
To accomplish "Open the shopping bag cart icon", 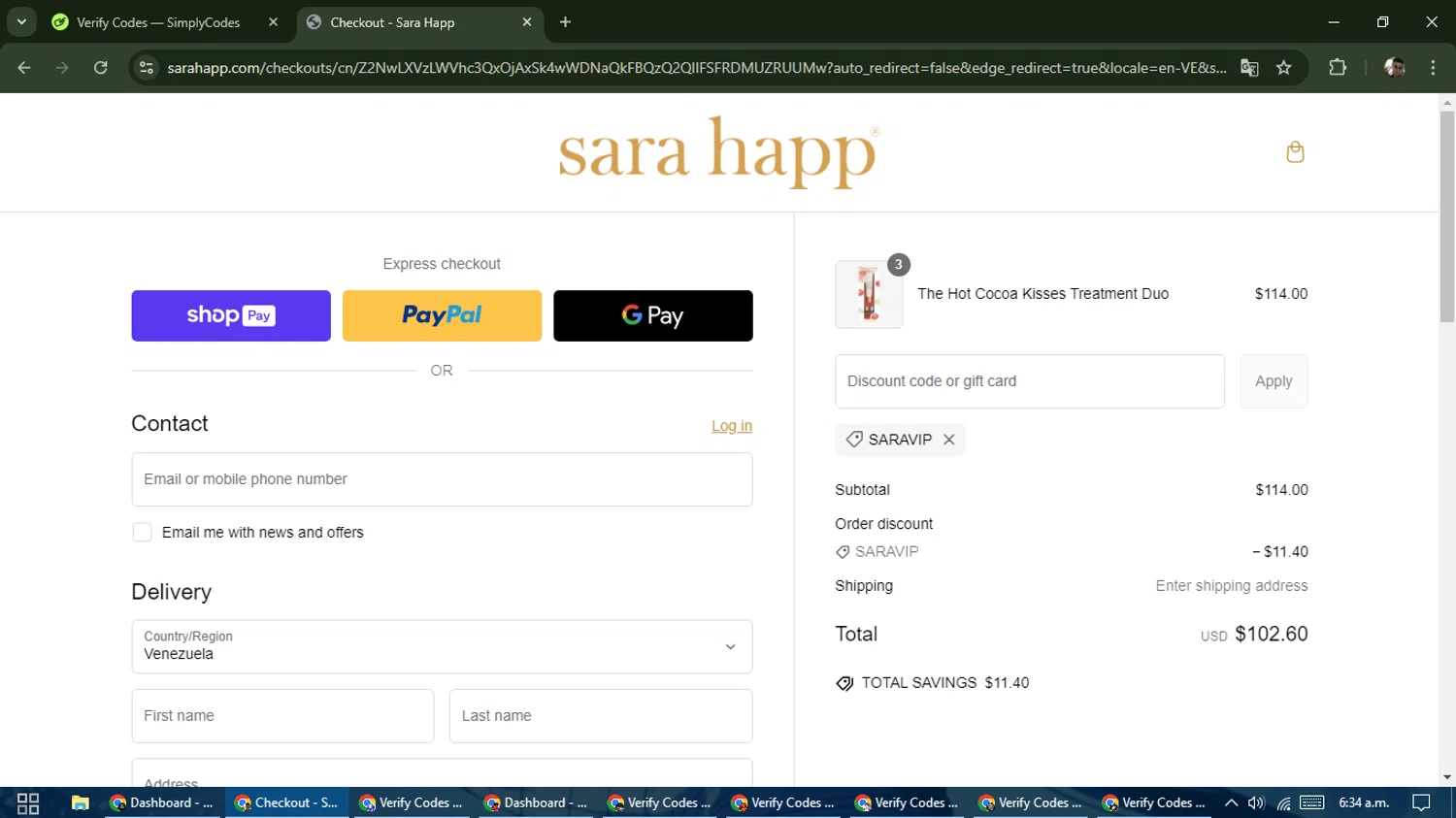I will [1295, 152].
